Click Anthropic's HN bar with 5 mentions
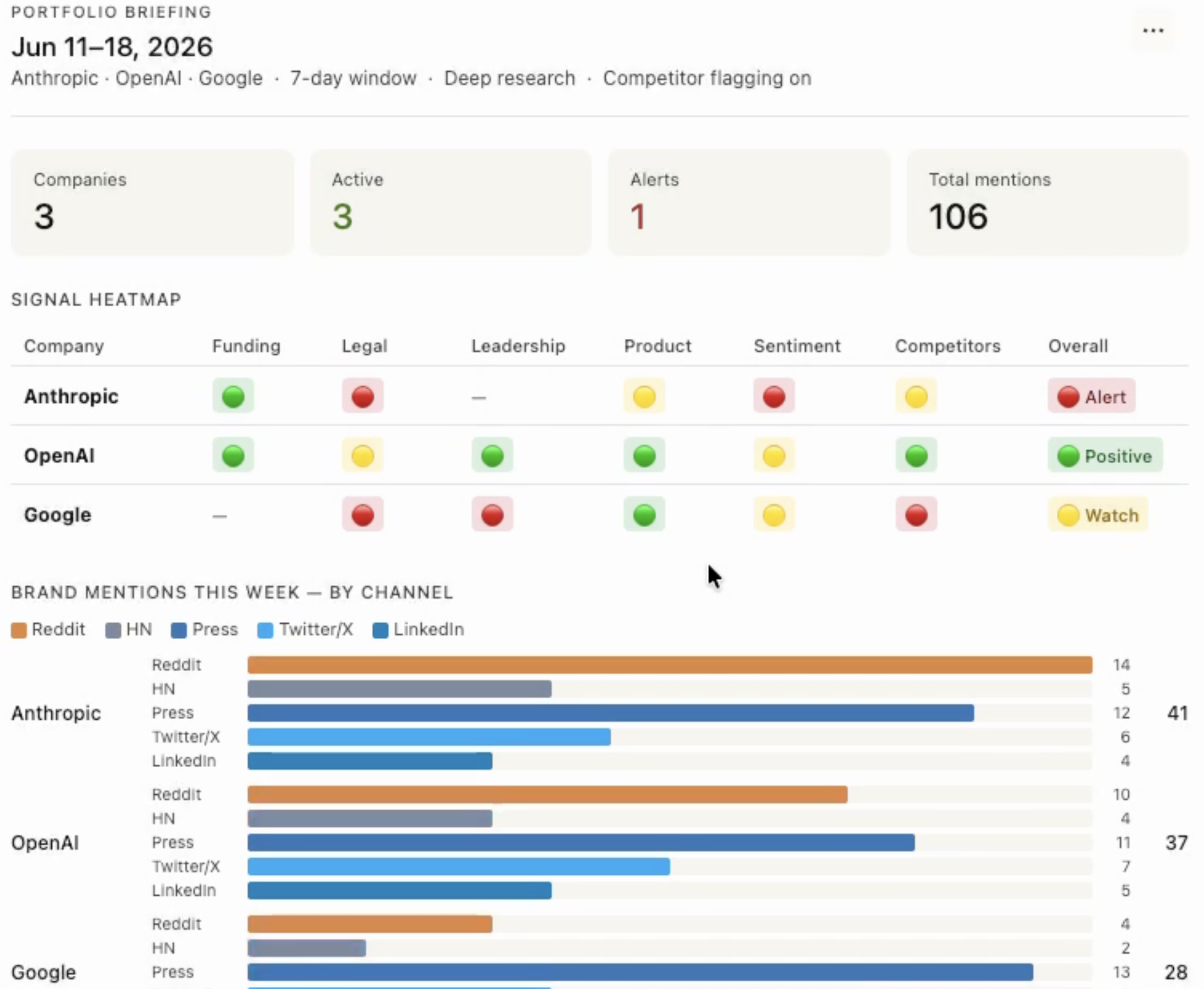This screenshot has height=989, width=1204. click(x=399, y=689)
